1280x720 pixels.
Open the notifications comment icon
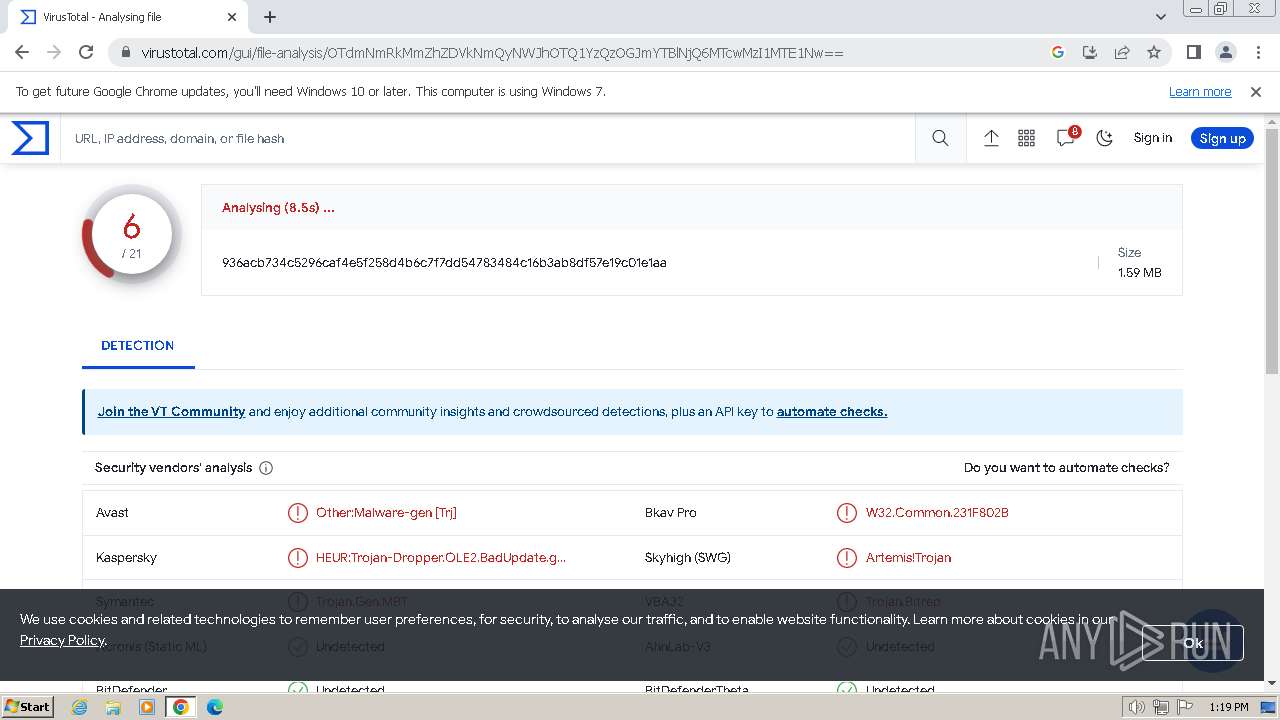click(1066, 139)
